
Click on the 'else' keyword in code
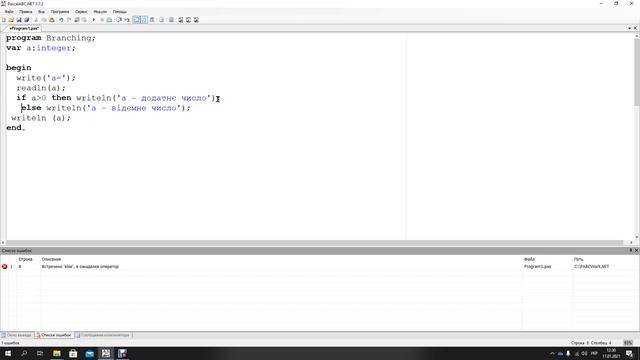31,108
